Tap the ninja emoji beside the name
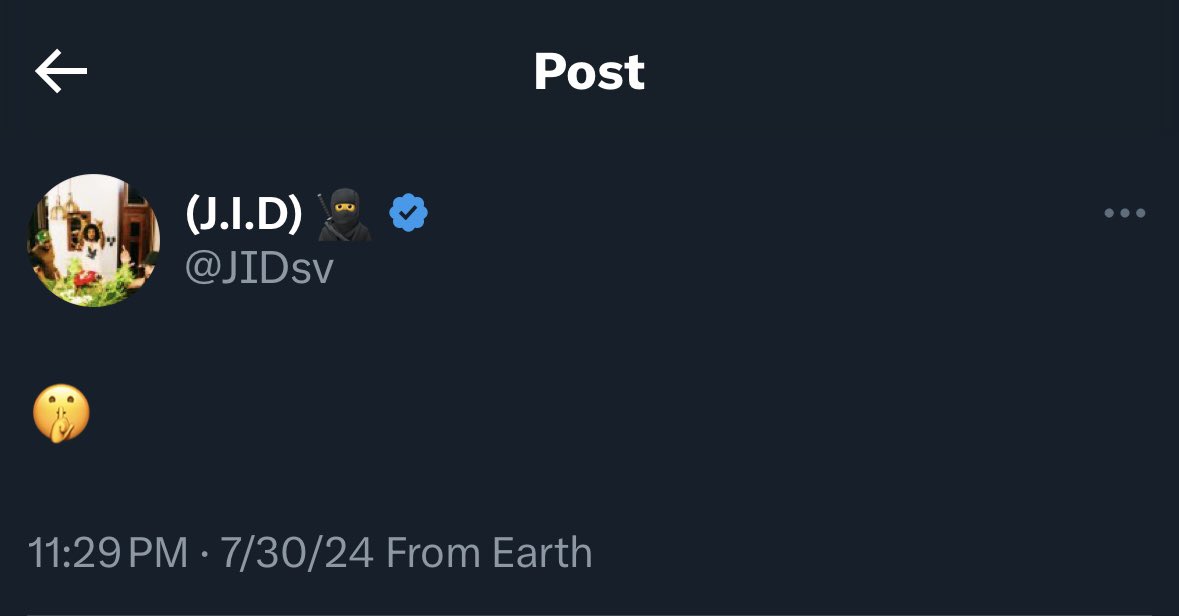Viewport: 1179px width, 616px height. click(344, 214)
